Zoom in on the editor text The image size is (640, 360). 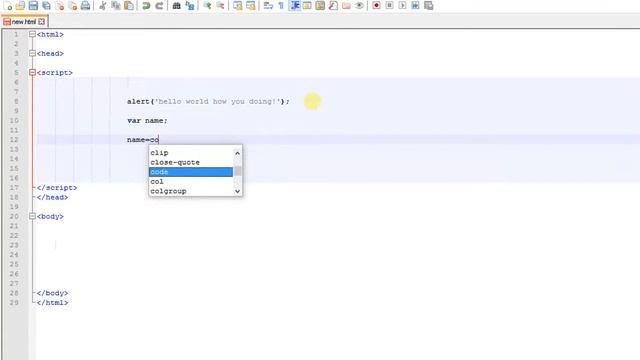[x=207, y=5]
